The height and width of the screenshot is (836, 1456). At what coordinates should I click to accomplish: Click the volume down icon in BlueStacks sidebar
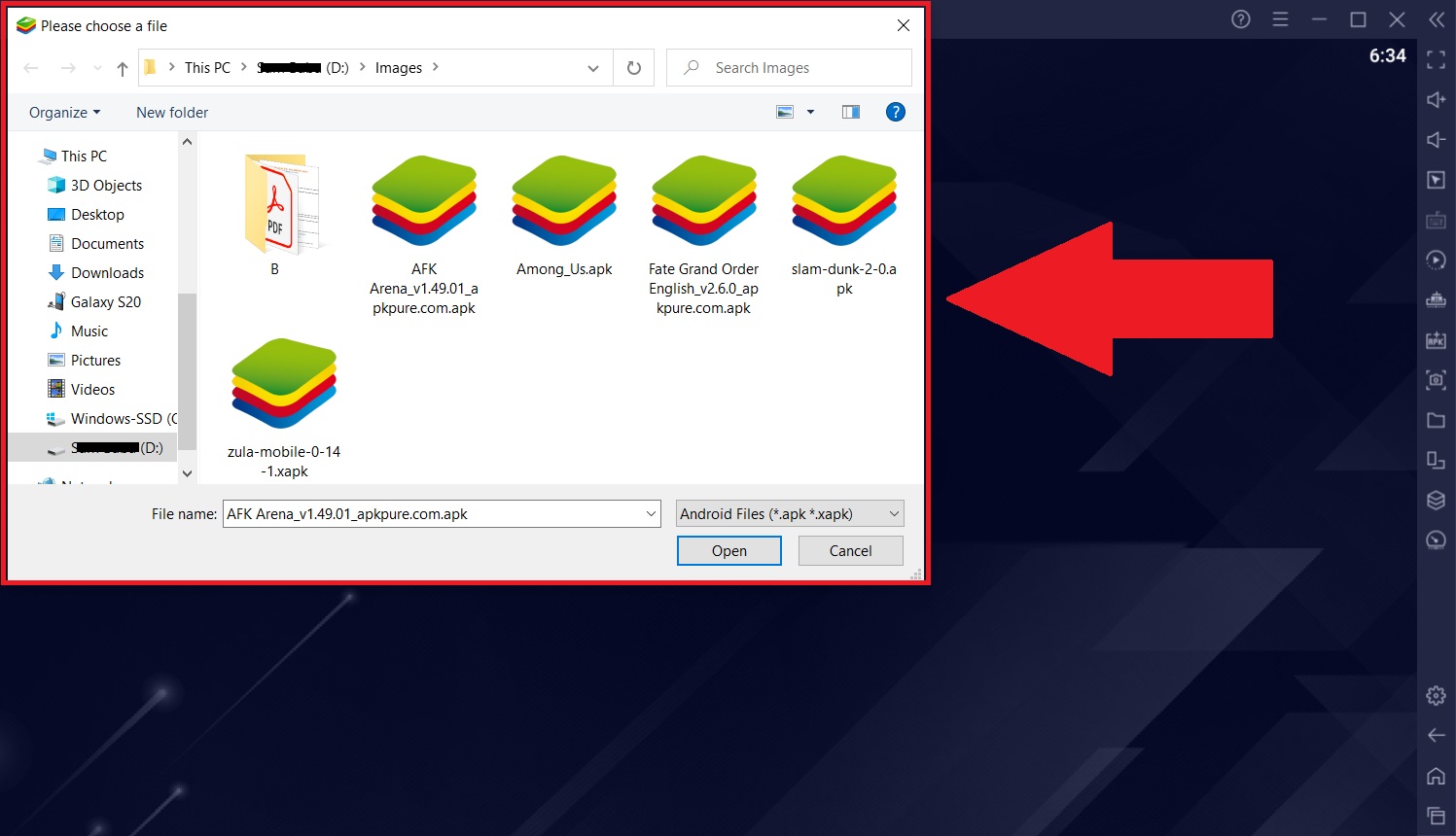(x=1436, y=140)
